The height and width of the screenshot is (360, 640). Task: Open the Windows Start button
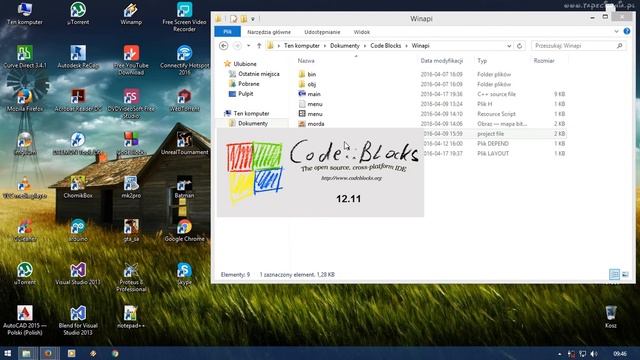click(x=7, y=353)
